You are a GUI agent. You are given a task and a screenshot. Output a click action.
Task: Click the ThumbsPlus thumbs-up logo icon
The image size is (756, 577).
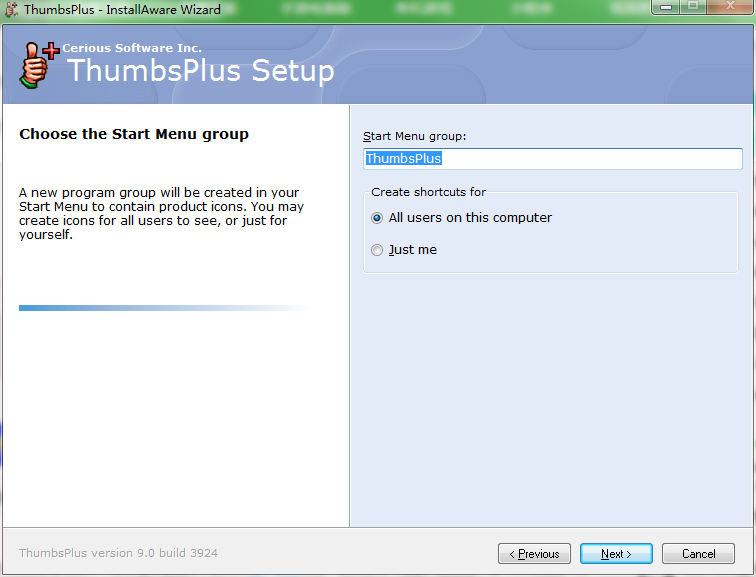39,65
